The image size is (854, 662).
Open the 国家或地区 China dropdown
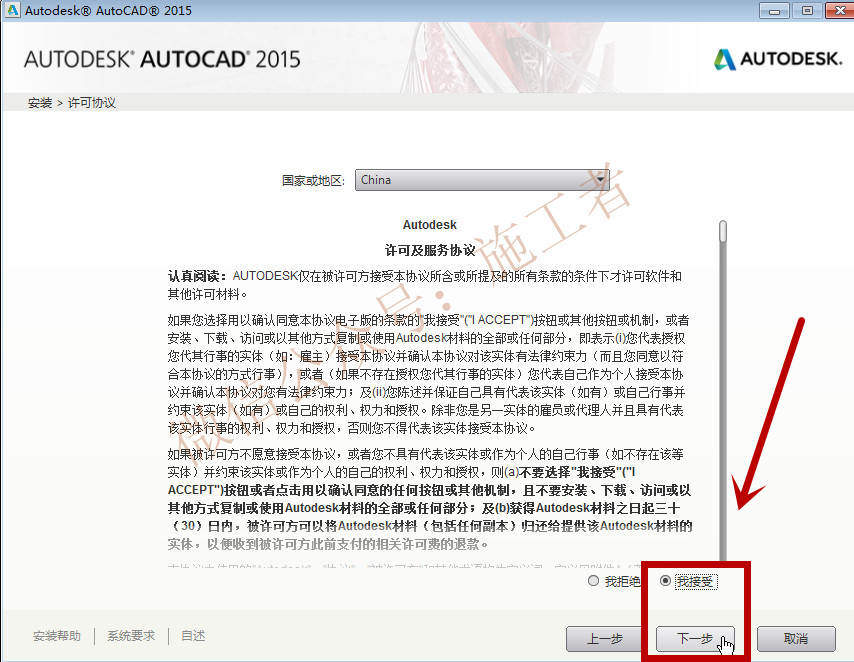click(482, 180)
